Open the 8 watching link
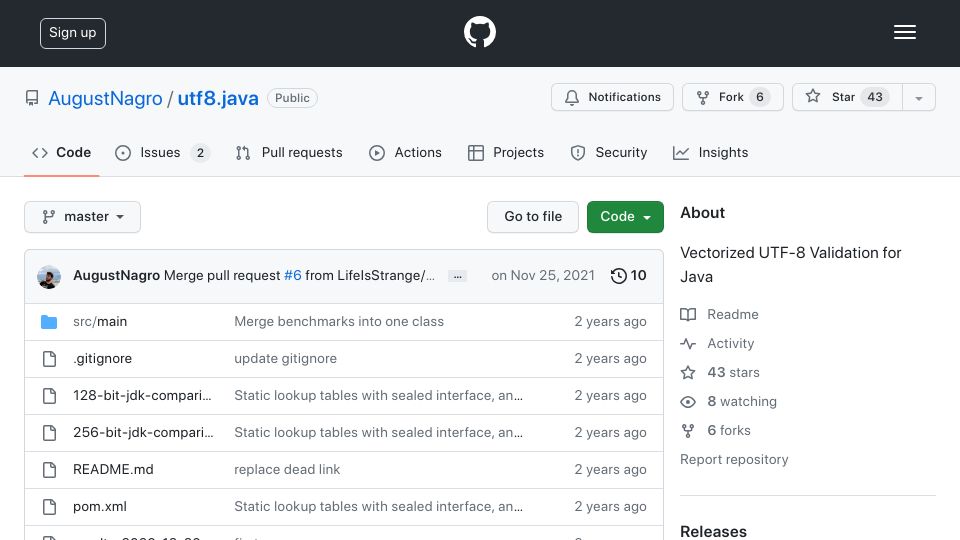 [742, 401]
